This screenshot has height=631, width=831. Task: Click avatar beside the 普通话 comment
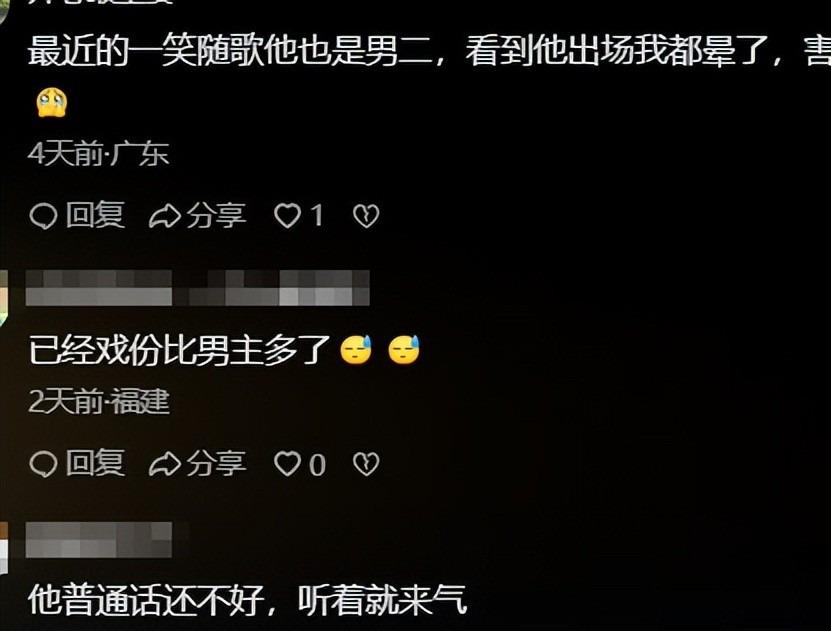(4, 547)
